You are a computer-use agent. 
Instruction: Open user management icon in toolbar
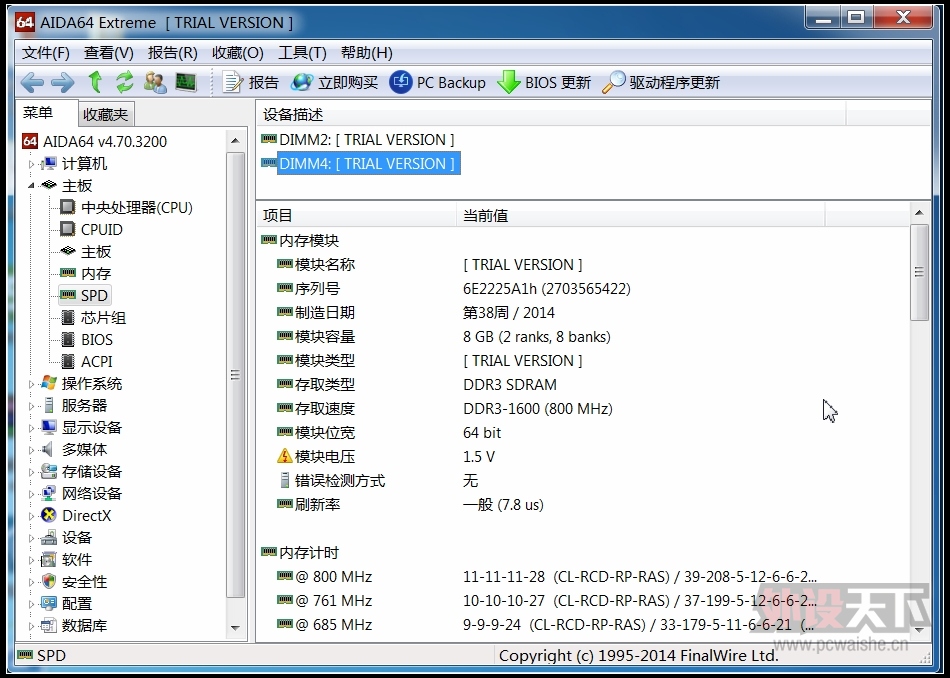click(155, 82)
